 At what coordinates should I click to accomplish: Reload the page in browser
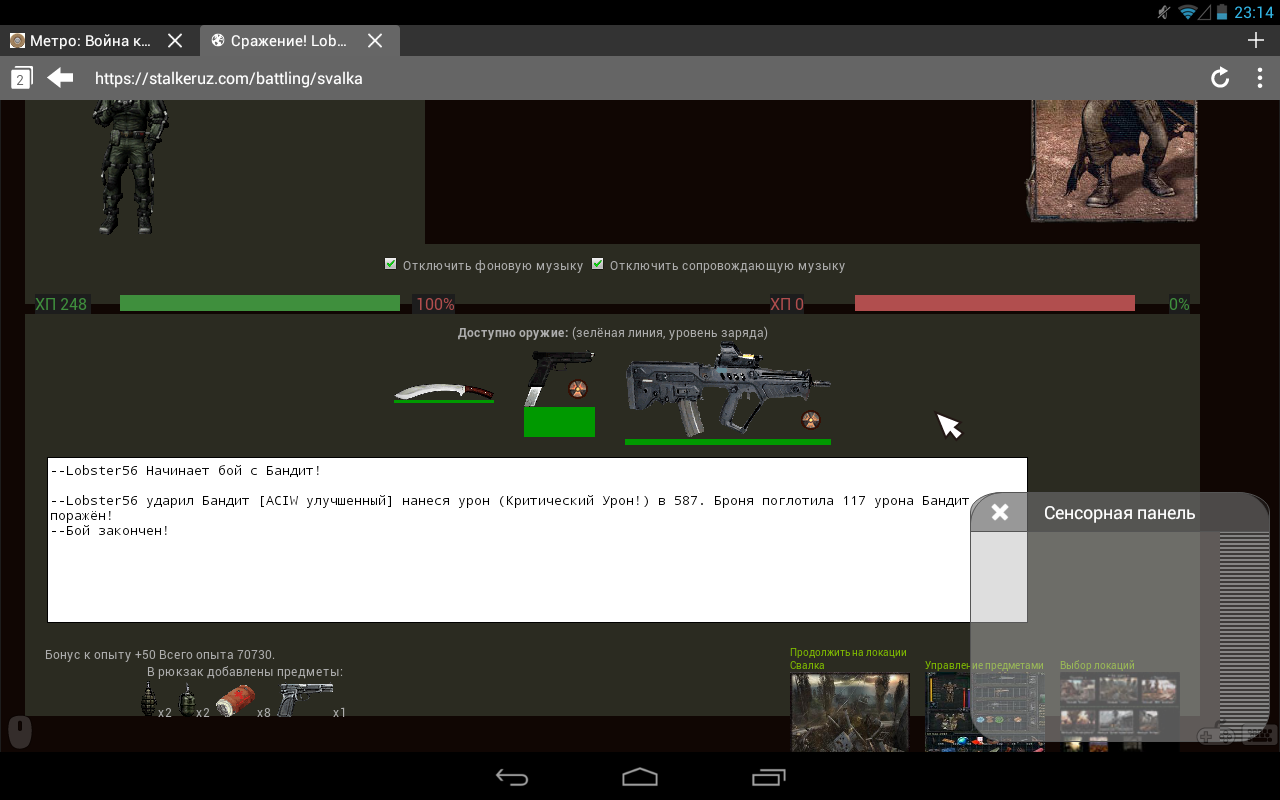(x=1220, y=78)
